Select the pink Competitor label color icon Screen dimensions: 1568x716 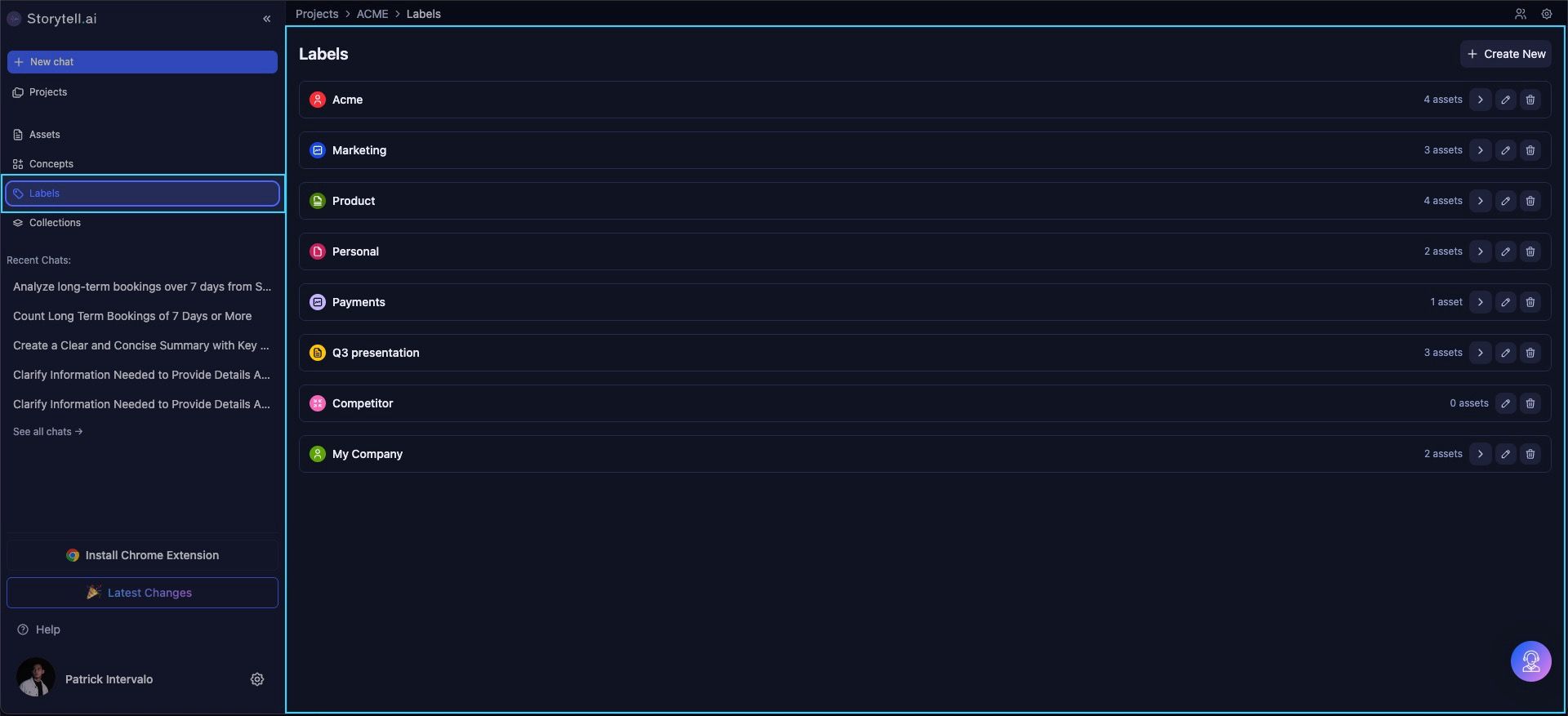(318, 403)
